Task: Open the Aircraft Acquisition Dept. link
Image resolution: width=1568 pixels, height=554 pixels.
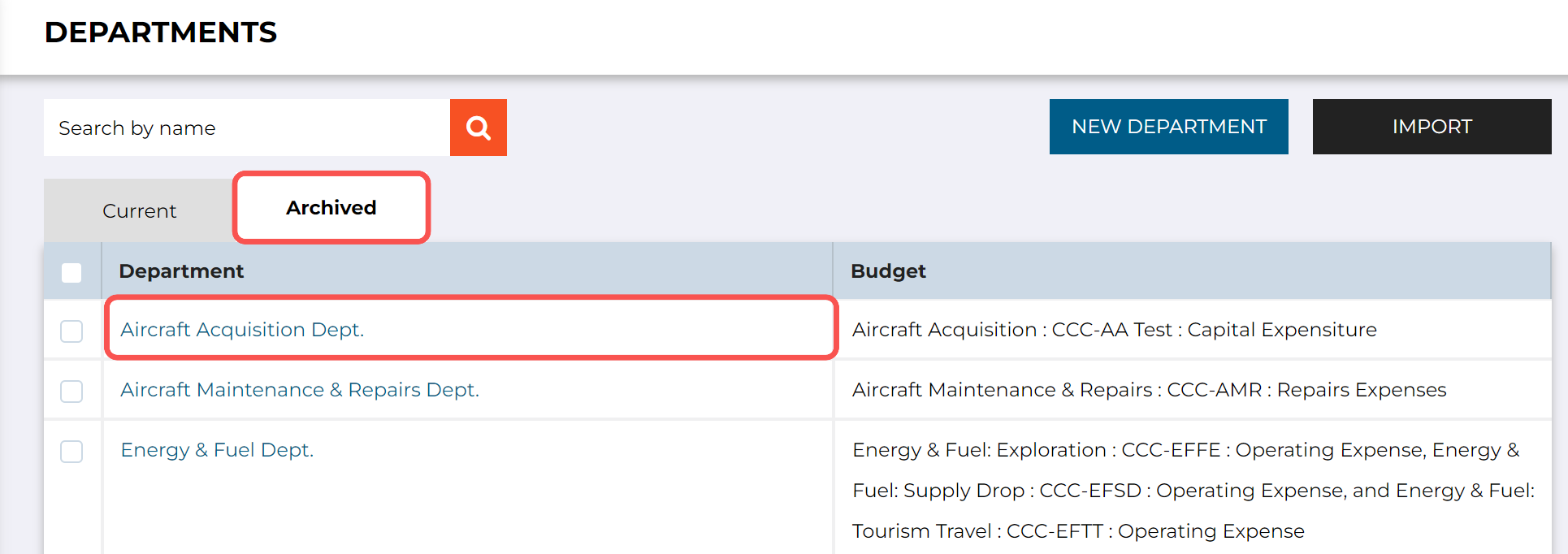Action: [x=242, y=330]
